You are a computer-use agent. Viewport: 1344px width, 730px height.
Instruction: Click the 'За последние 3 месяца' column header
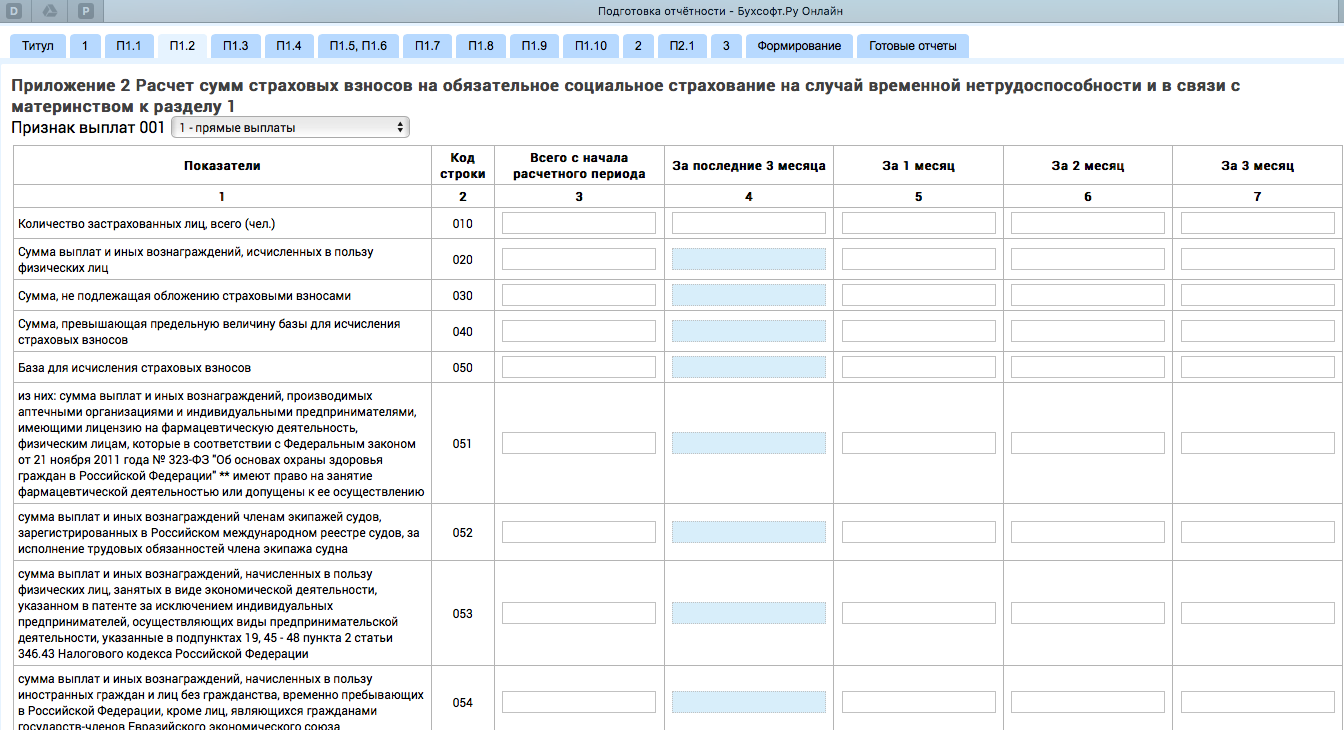tap(749, 166)
